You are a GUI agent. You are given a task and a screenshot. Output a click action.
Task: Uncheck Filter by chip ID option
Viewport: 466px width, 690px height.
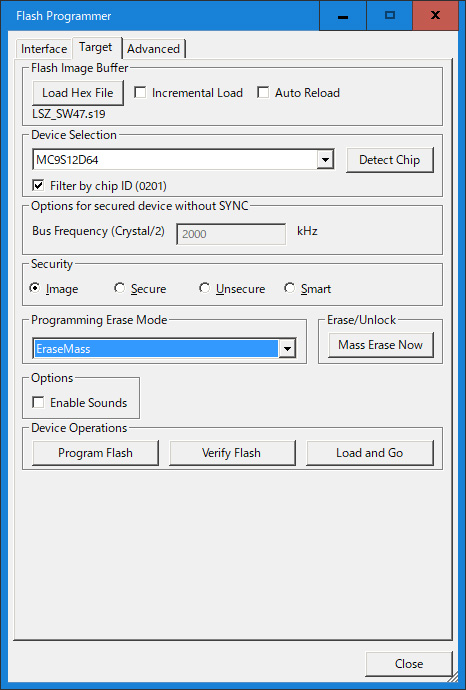coord(38,185)
